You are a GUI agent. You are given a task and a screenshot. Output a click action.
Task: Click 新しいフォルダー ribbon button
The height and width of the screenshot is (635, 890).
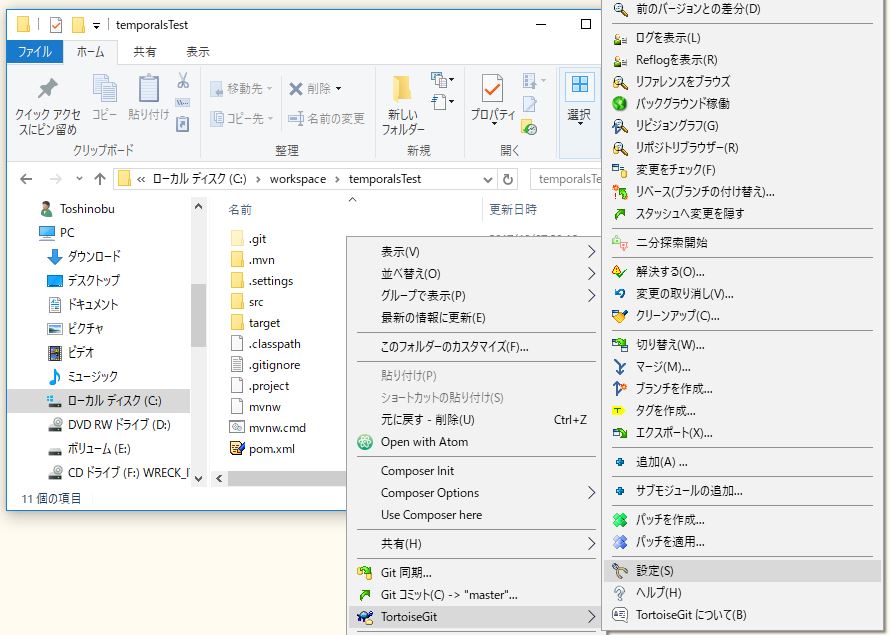(x=402, y=106)
